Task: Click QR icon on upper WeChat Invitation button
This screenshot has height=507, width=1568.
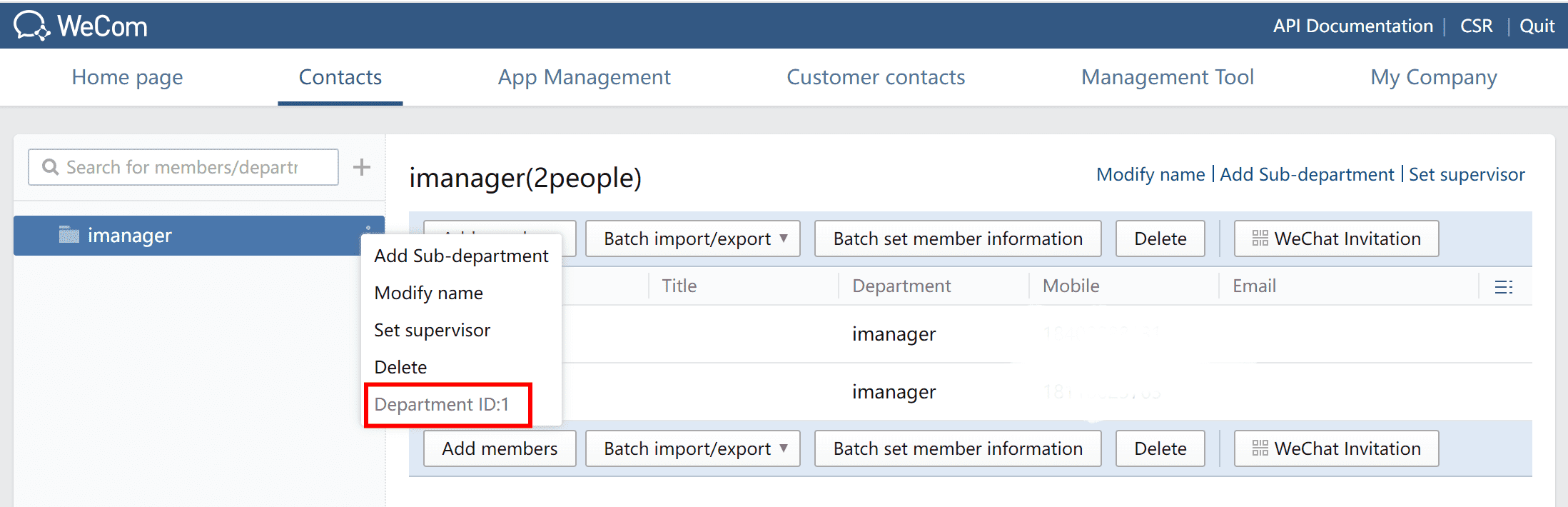Action: [1260, 239]
